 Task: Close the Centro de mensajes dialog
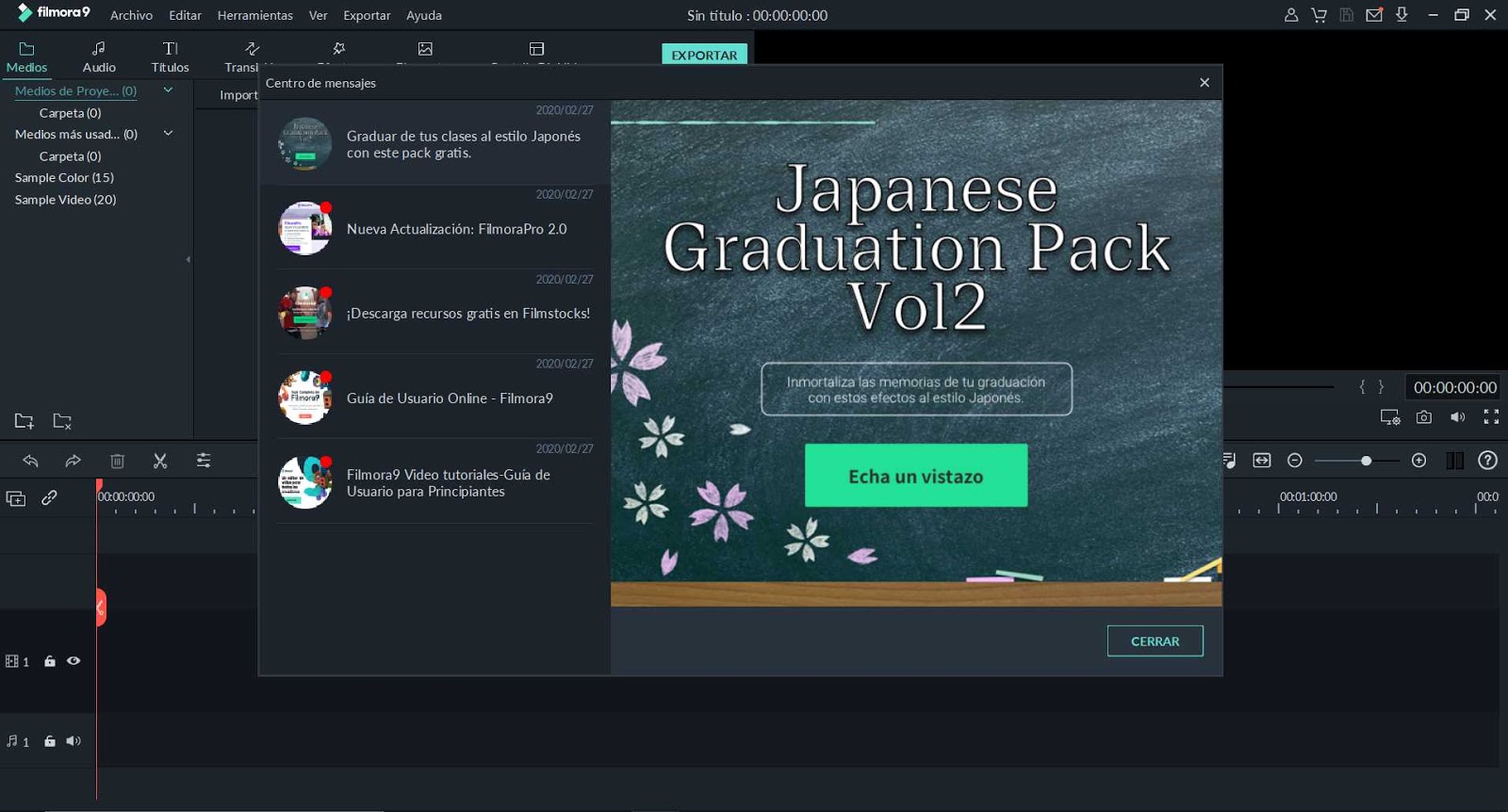pos(1205,83)
